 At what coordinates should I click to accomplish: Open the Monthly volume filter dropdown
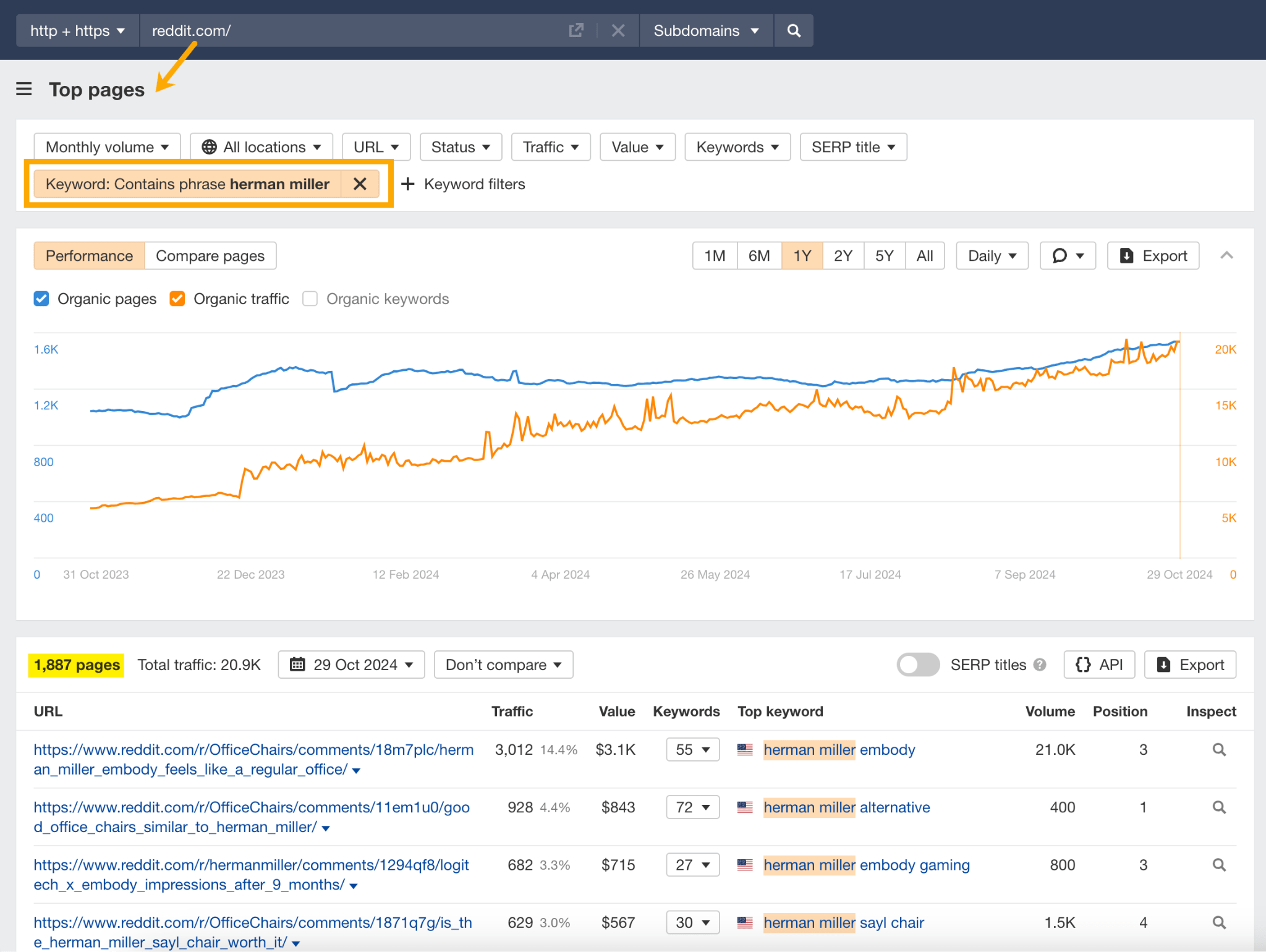(x=106, y=147)
